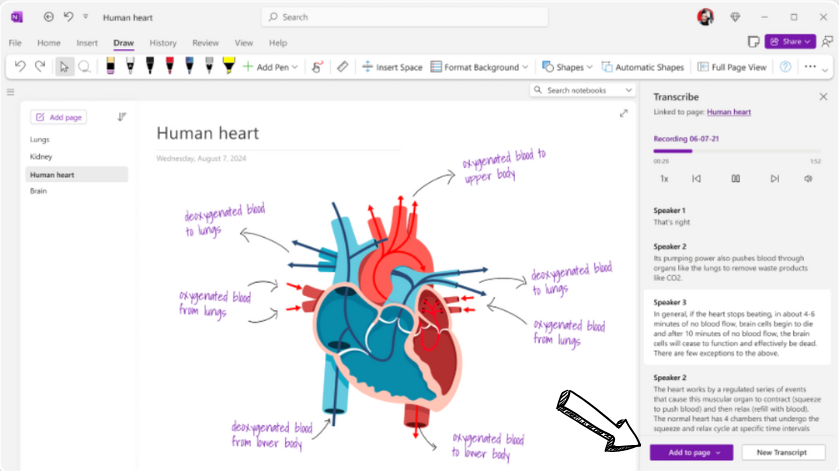The width and height of the screenshot is (839, 471).
Task: Change the 1x playback speed
Action: 664,179
